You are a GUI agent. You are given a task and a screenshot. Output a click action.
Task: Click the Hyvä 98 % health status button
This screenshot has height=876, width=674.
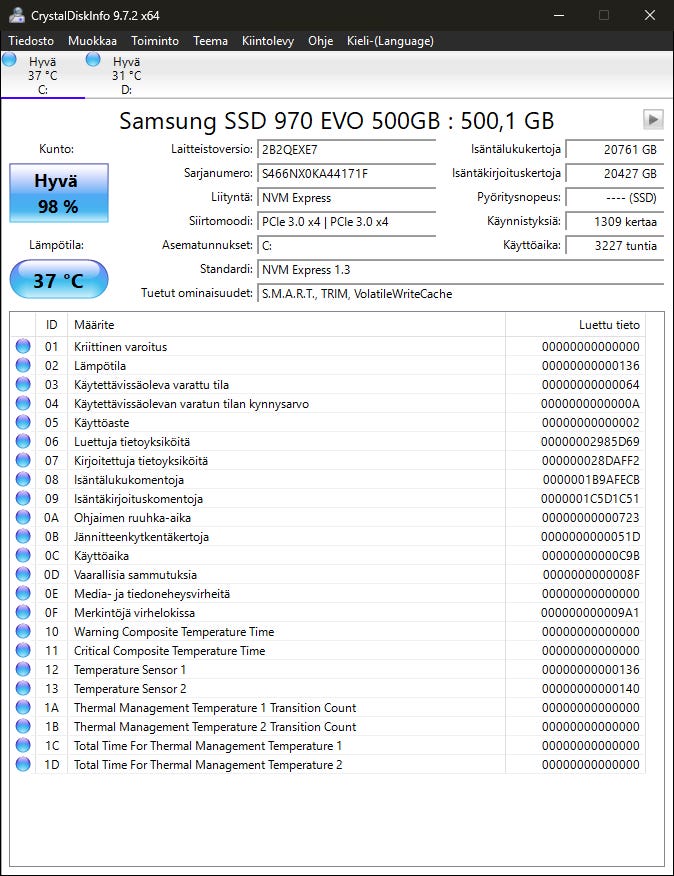tap(56, 193)
